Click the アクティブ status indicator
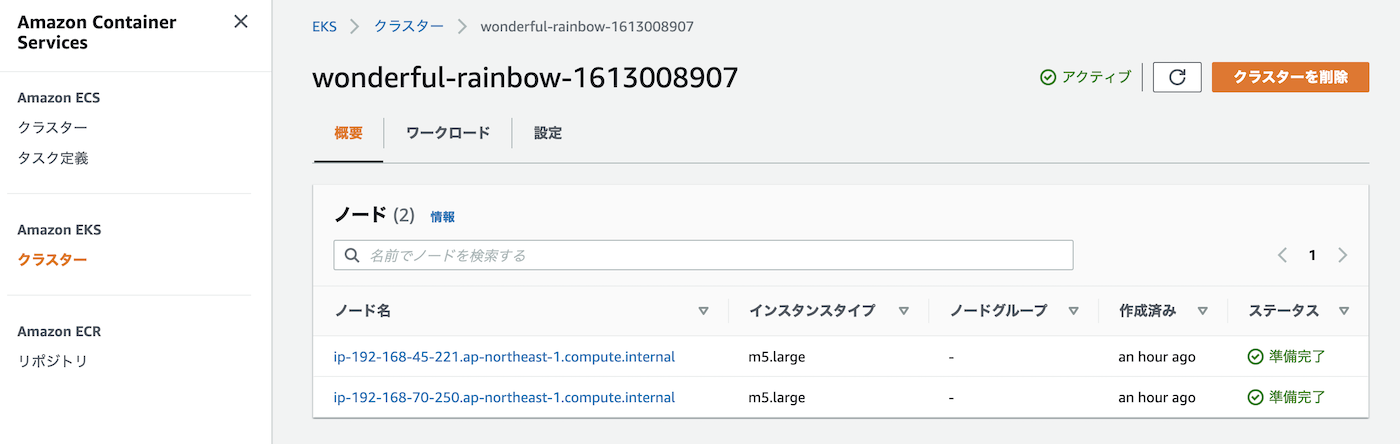The image size is (1400, 444). (x=1086, y=77)
